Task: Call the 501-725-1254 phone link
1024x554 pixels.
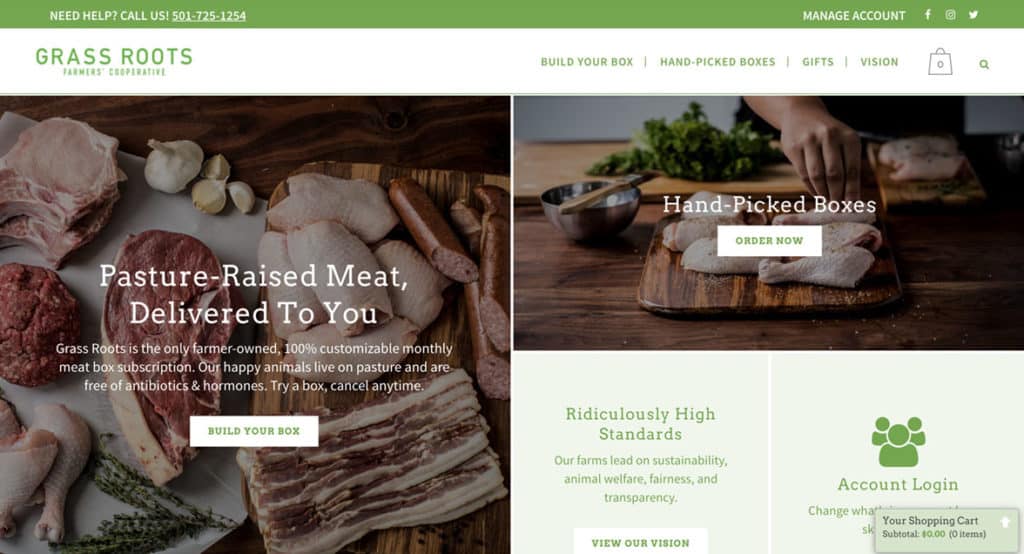Action: 209,15
